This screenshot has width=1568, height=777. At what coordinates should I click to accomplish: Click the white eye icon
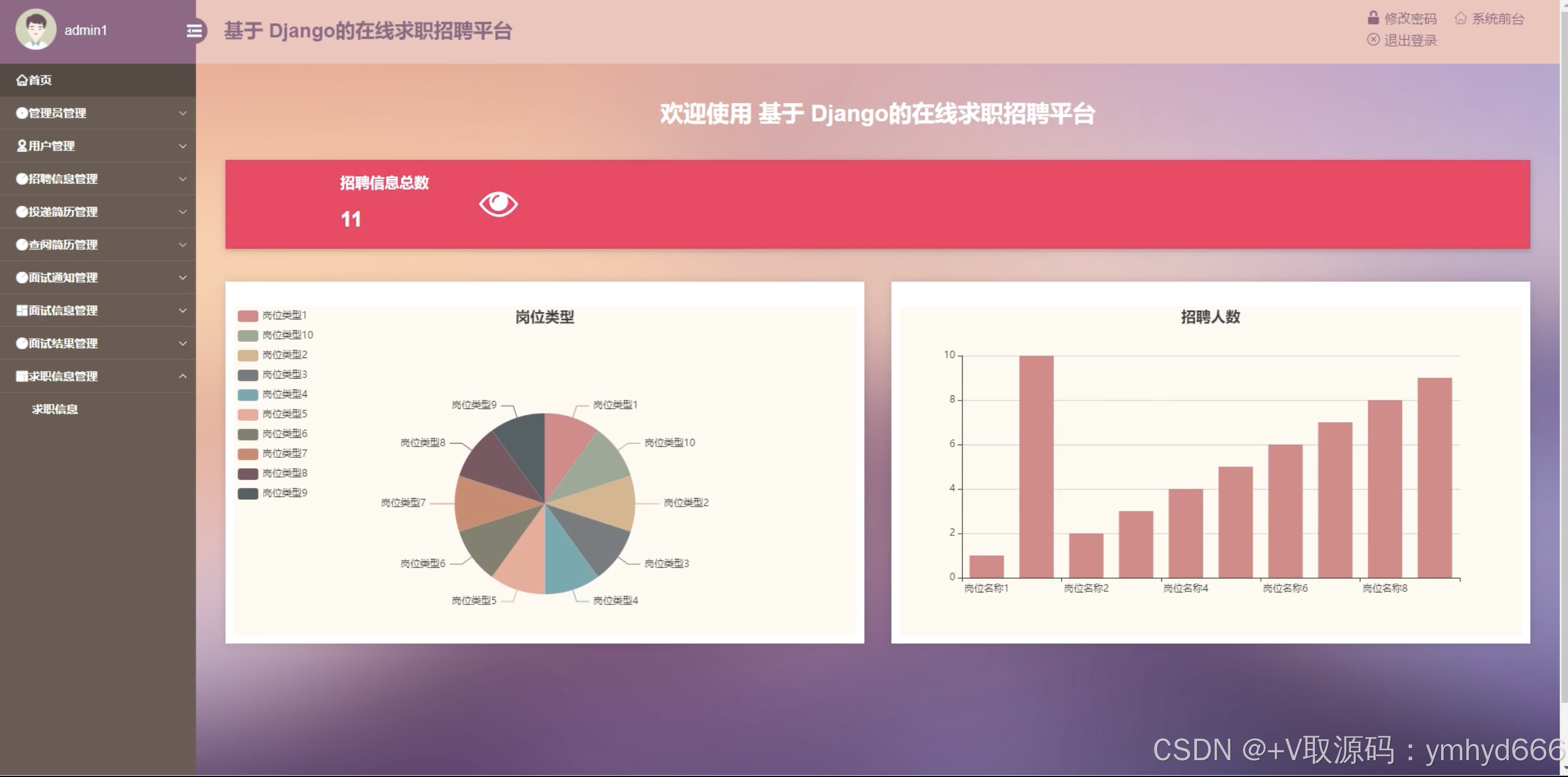coord(498,204)
